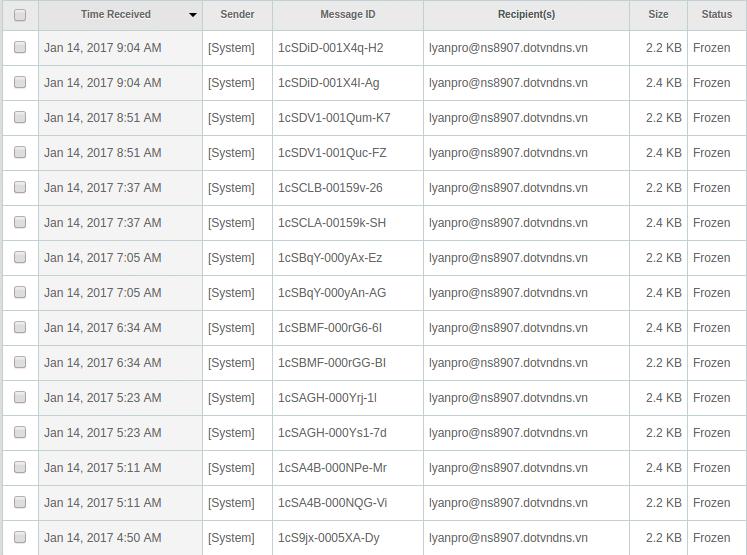
Task: Check the box for message 1cS9jx-0005XA-Dy
Action: pyautogui.click(x=20, y=537)
